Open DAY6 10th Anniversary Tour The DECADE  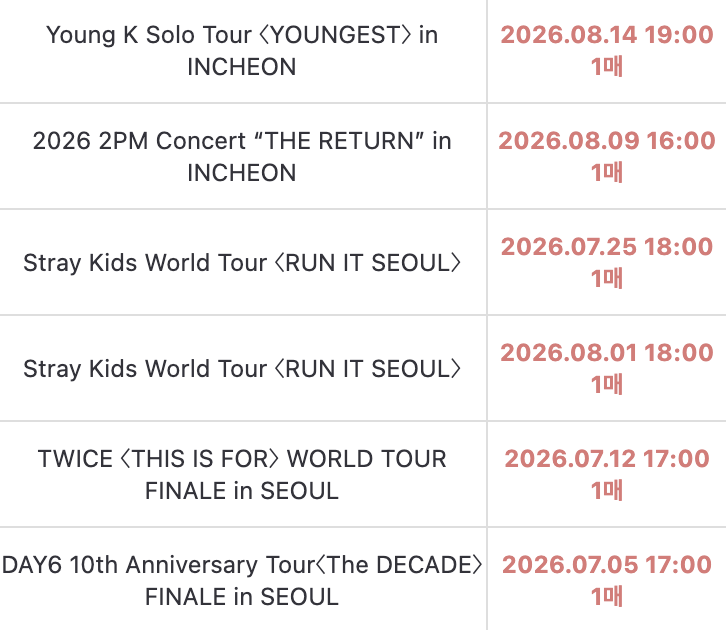(242, 580)
